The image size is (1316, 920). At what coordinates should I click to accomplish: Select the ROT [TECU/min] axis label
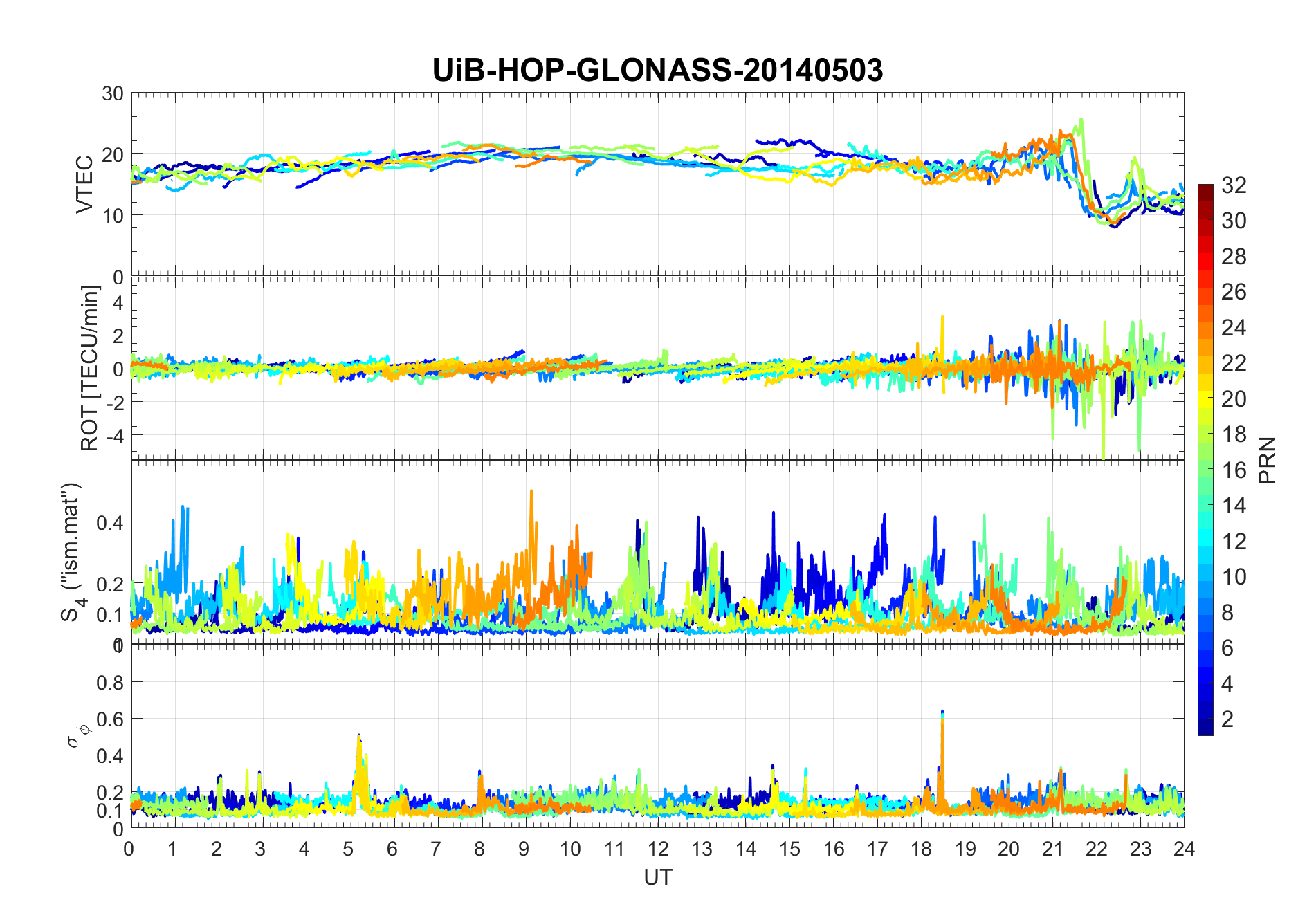[x=90, y=368]
